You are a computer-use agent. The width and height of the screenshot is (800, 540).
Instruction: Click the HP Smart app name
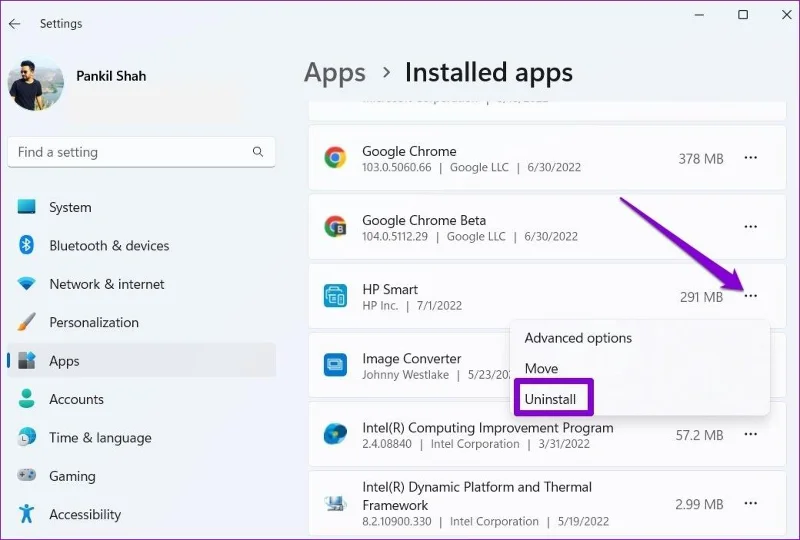point(390,289)
